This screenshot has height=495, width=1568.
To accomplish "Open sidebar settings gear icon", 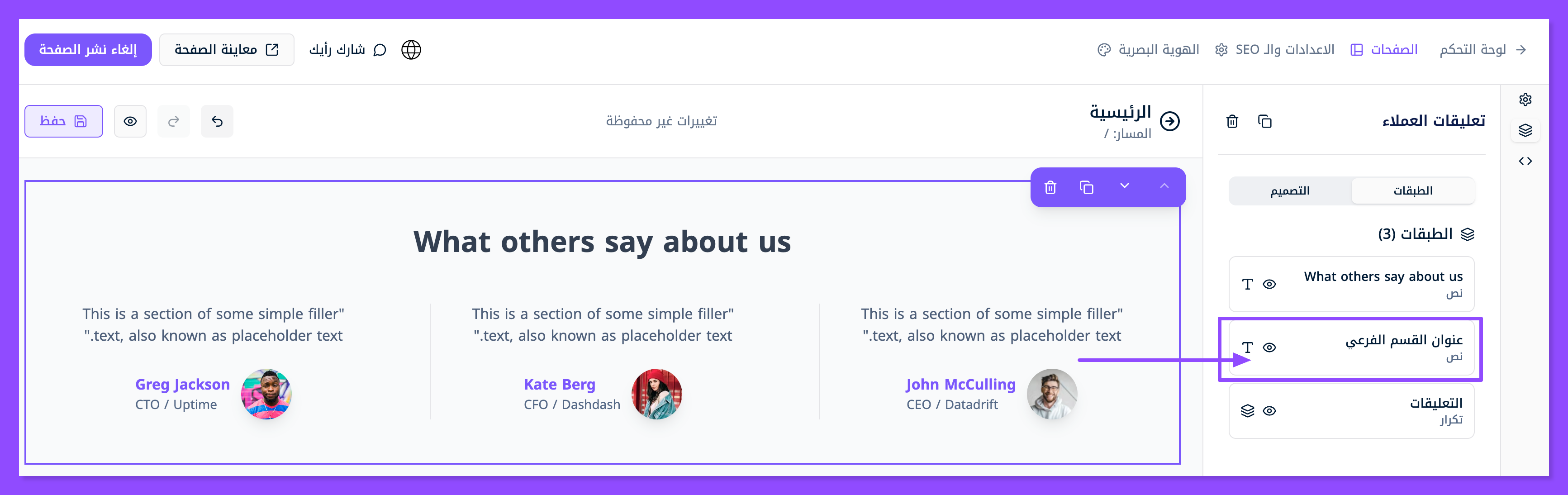I will coord(1525,100).
